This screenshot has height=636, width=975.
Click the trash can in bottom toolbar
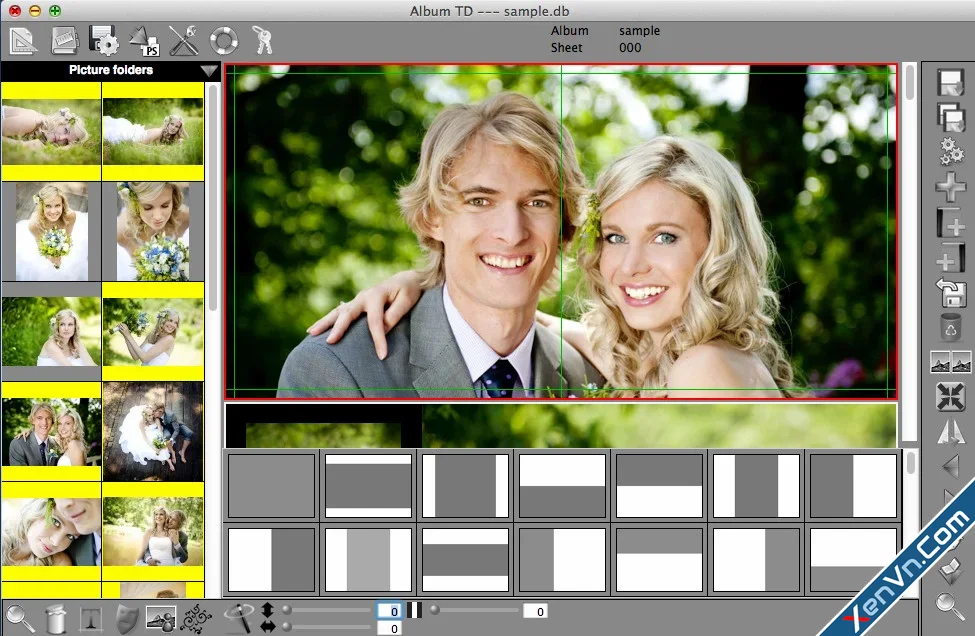pyautogui.click(x=56, y=619)
